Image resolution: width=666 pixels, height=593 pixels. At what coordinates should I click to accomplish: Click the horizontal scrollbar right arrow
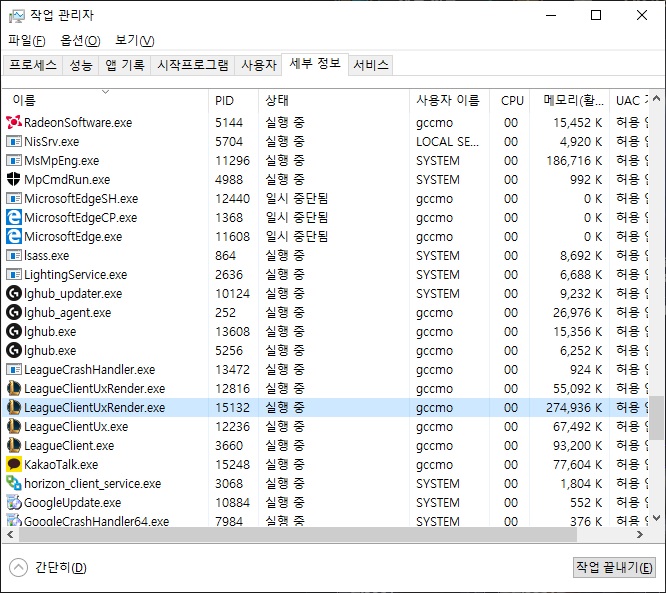(x=640, y=534)
